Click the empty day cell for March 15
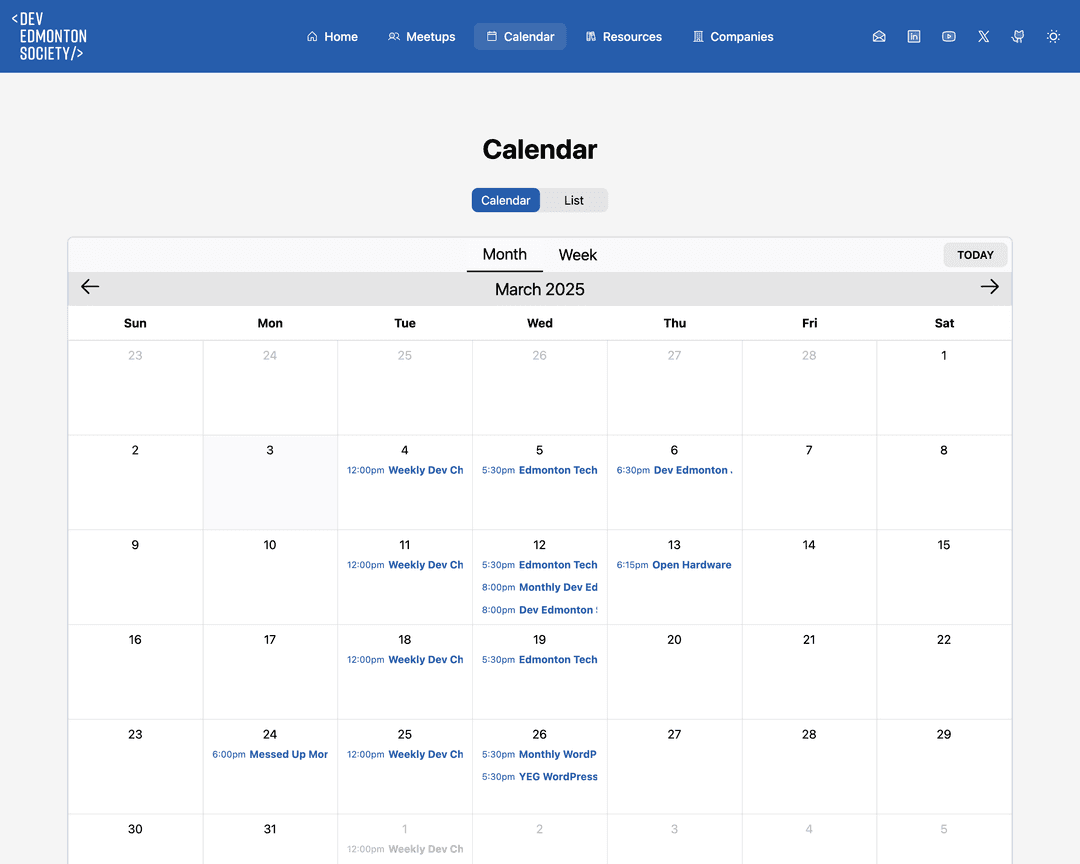Screen dimensions: 1080x864 click(944, 575)
